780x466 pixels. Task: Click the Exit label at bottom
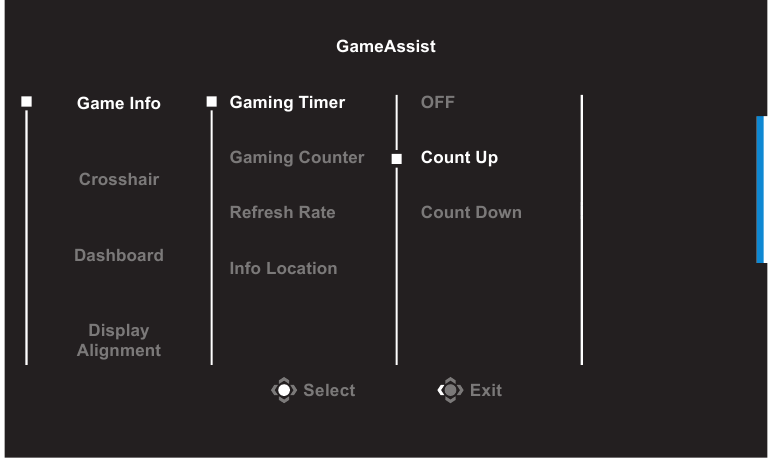[486, 390]
